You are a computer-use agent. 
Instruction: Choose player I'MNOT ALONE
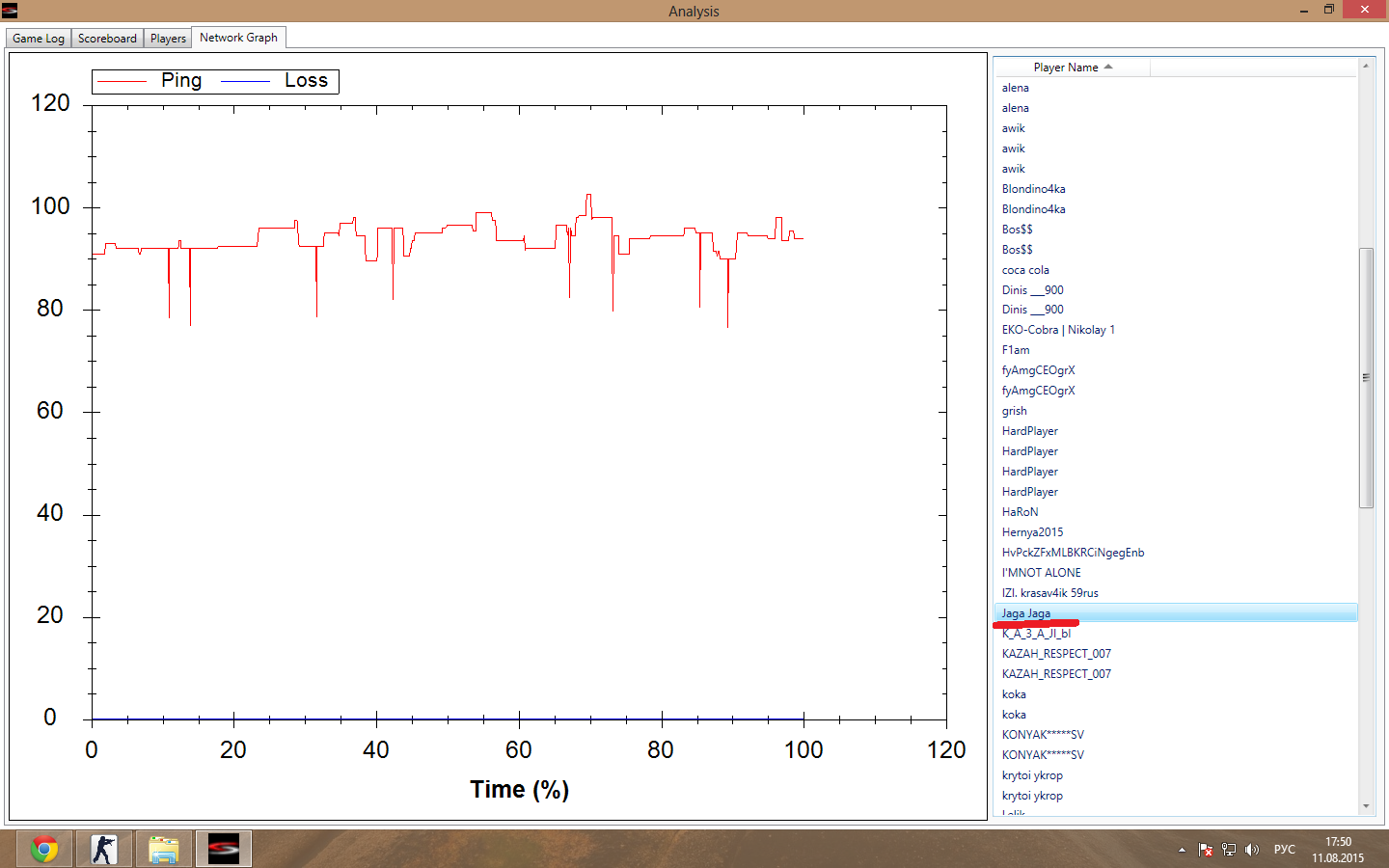coord(1176,573)
